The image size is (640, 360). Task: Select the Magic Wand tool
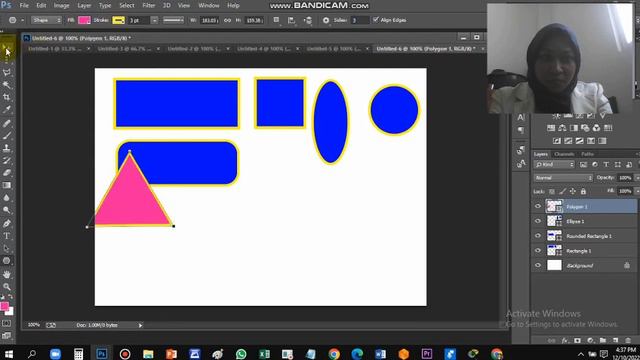[7, 85]
